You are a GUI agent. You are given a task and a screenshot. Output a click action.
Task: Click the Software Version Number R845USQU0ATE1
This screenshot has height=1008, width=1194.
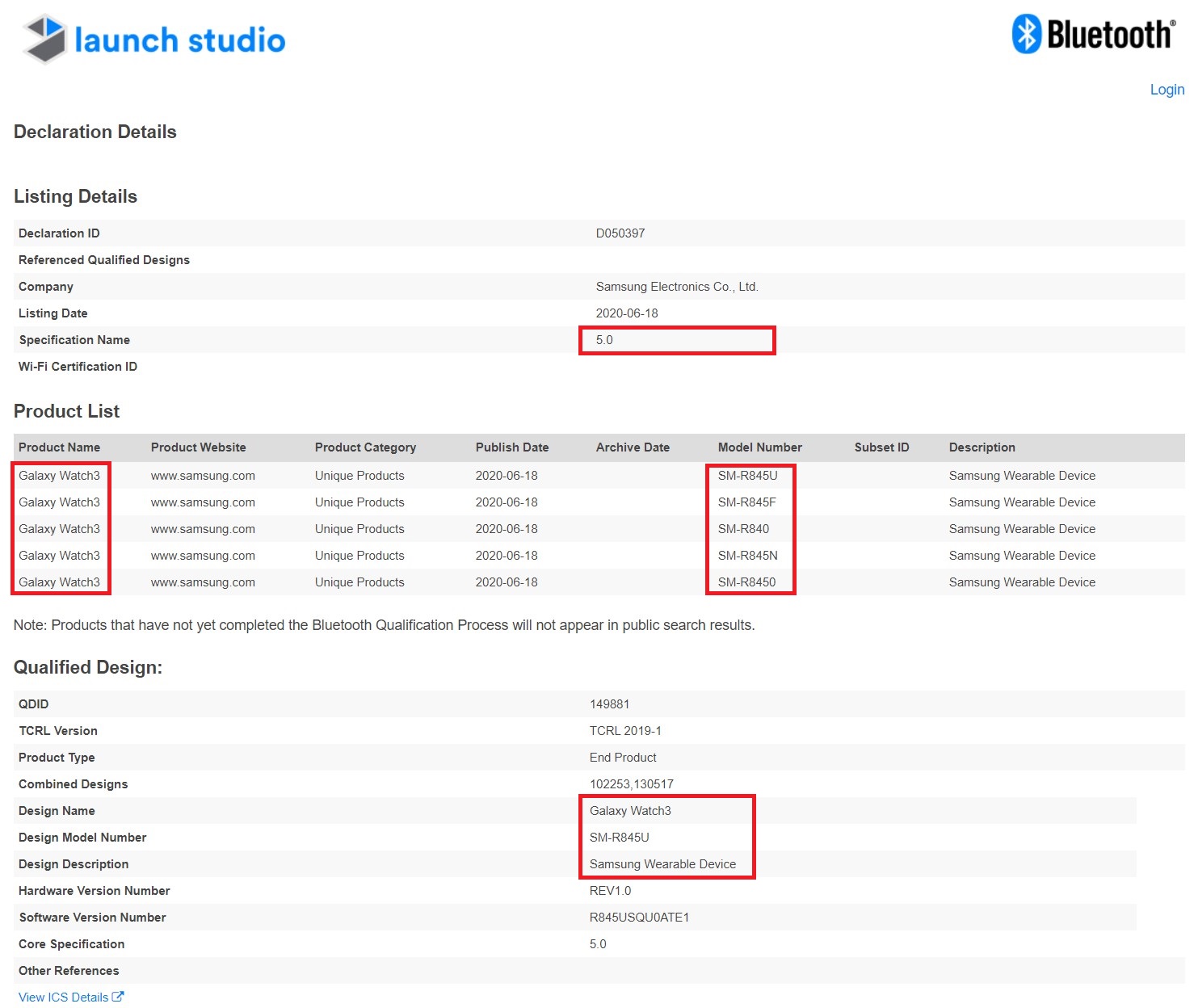pyautogui.click(x=639, y=918)
